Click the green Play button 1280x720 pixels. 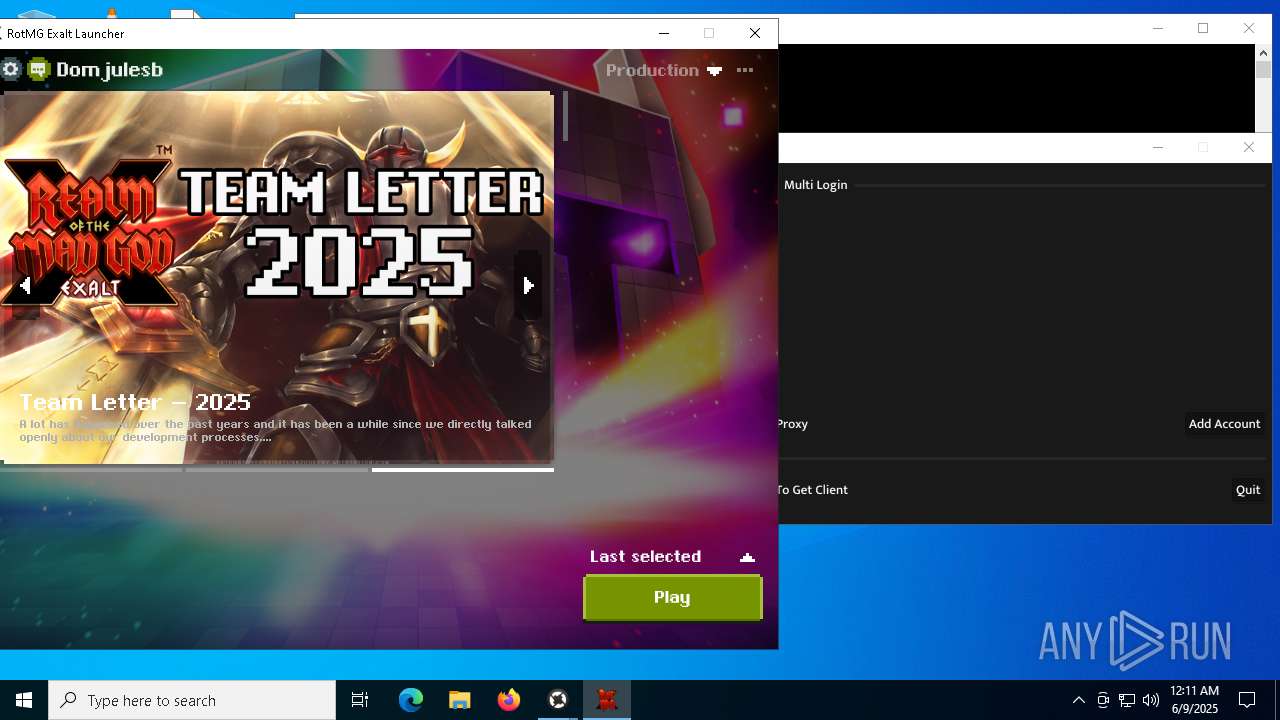(x=672, y=597)
